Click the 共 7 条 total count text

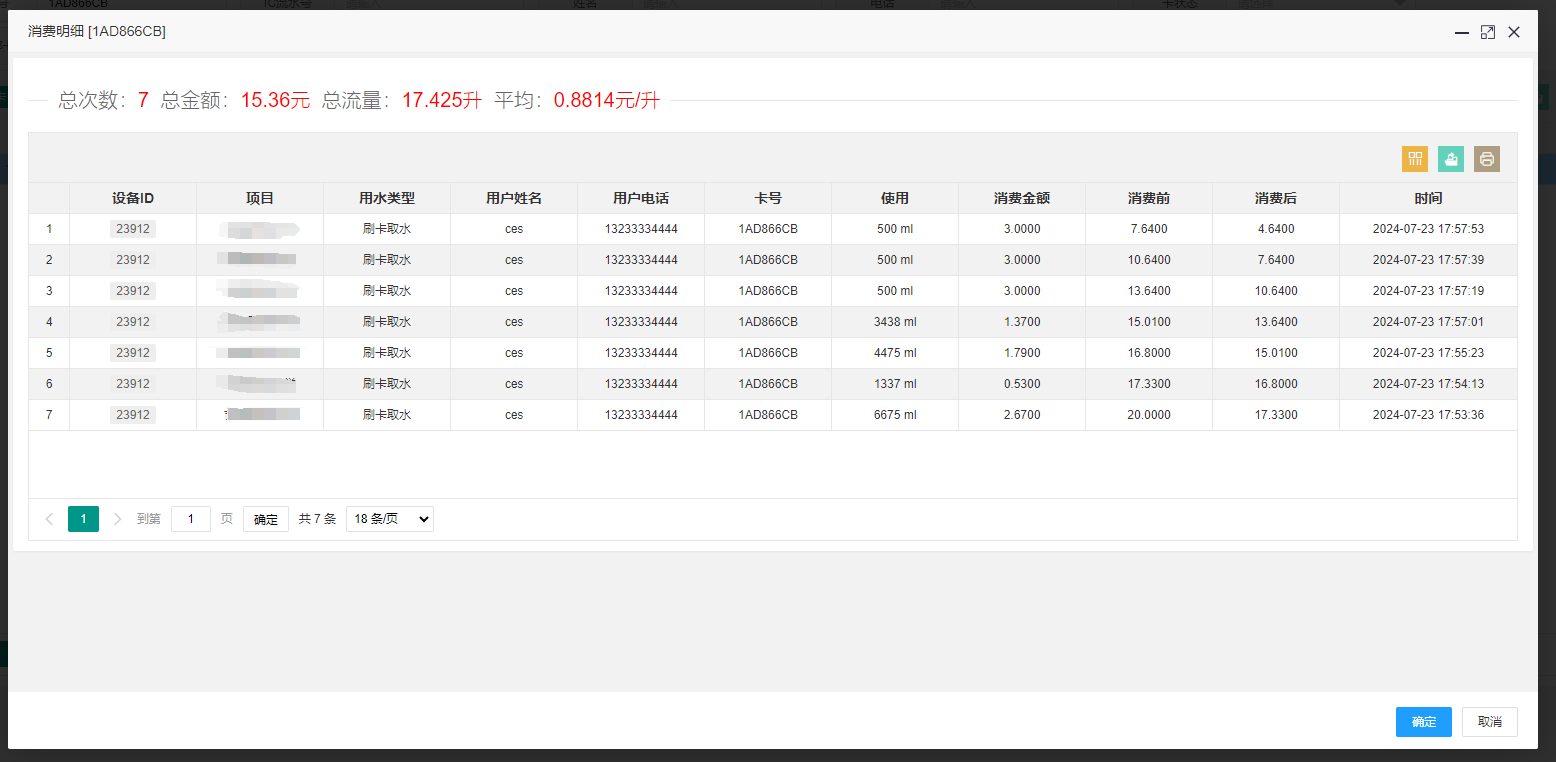(317, 519)
